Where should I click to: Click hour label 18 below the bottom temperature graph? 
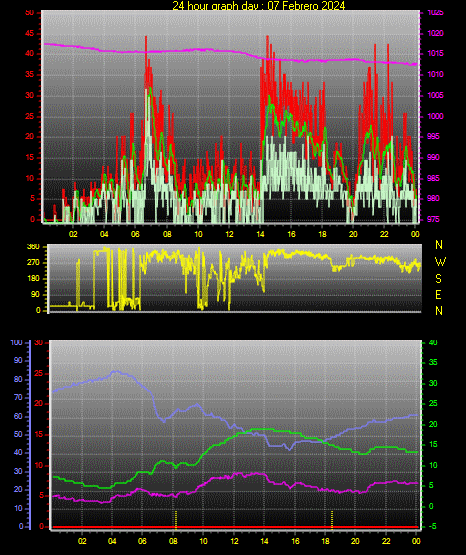tap(326, 541)
